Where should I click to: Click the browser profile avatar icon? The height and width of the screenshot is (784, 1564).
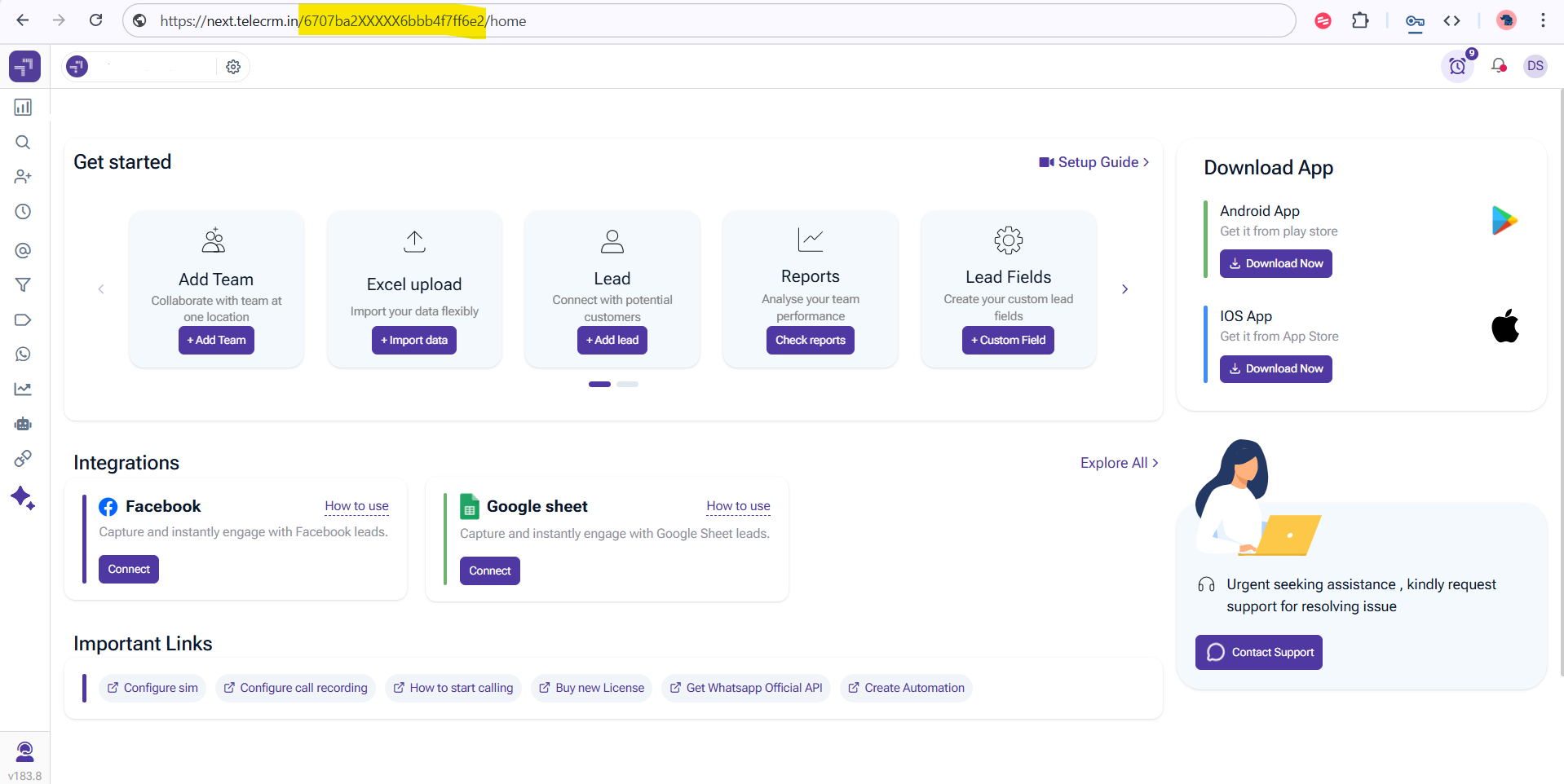(x=1506, y=20)
